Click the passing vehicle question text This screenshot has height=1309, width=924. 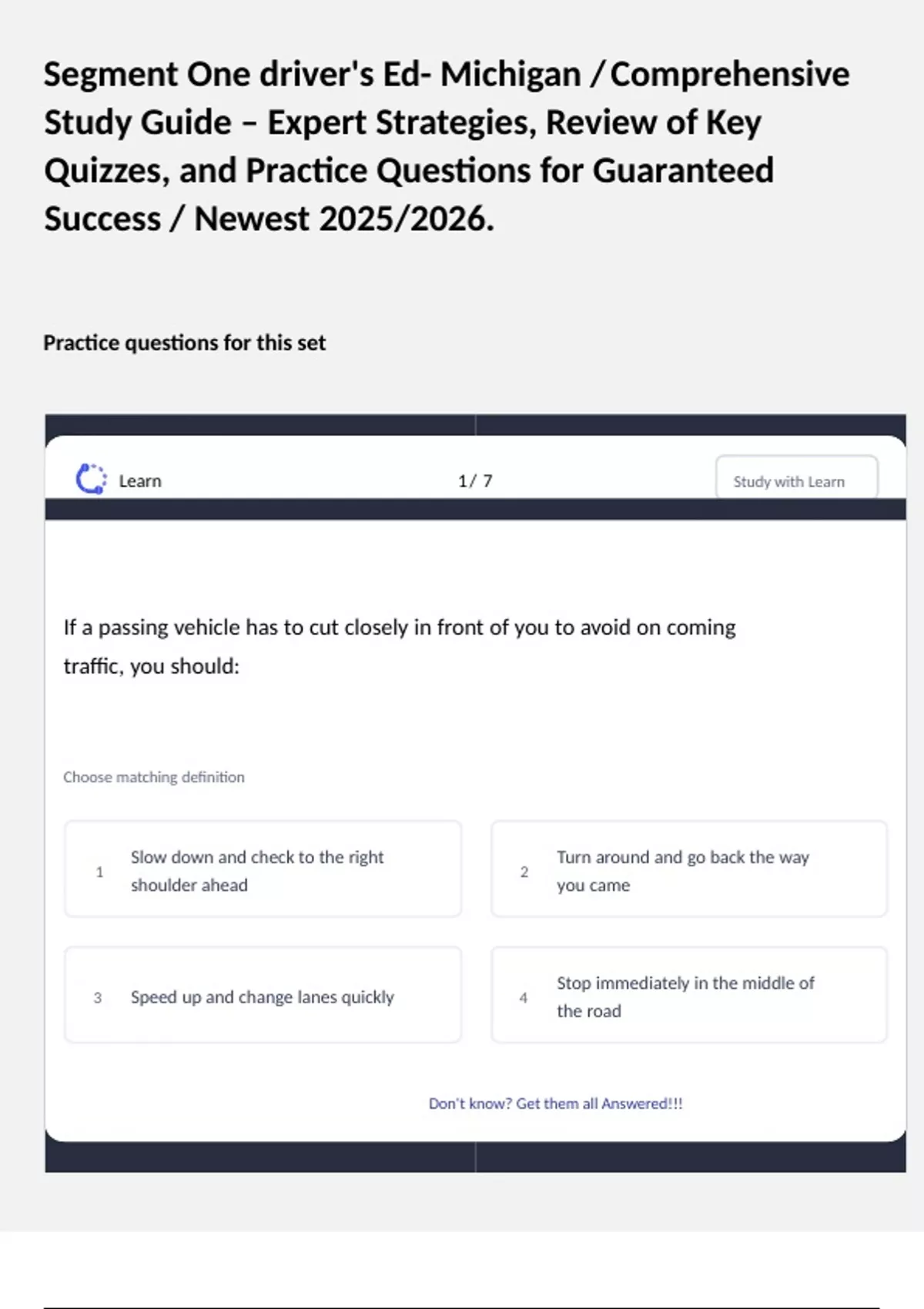(399, 646)
